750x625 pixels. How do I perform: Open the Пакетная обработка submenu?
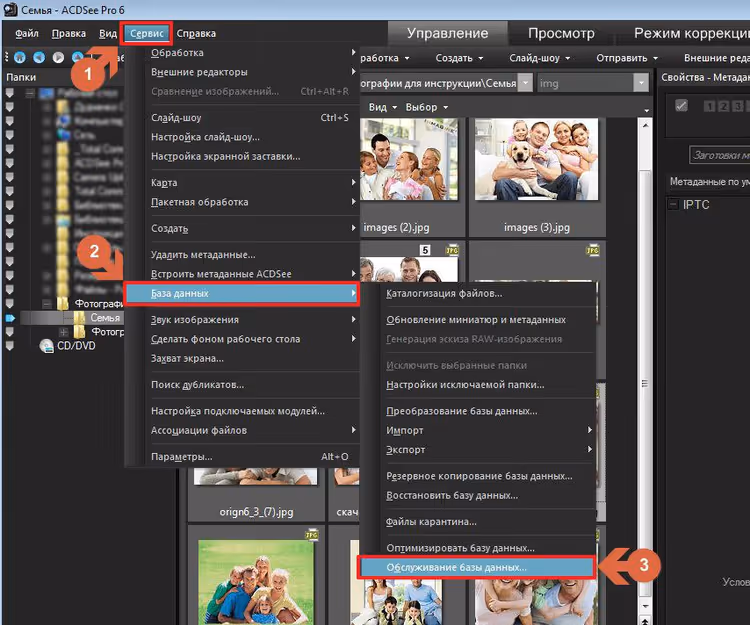[242, 202]
